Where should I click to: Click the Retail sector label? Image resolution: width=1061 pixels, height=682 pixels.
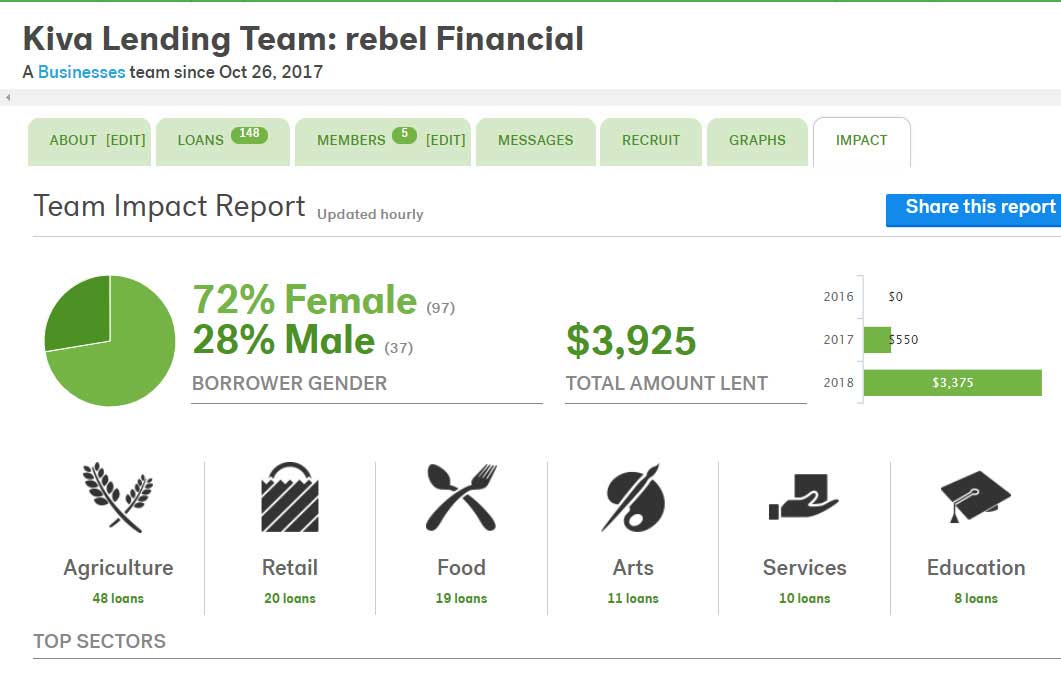coord(290,567)
